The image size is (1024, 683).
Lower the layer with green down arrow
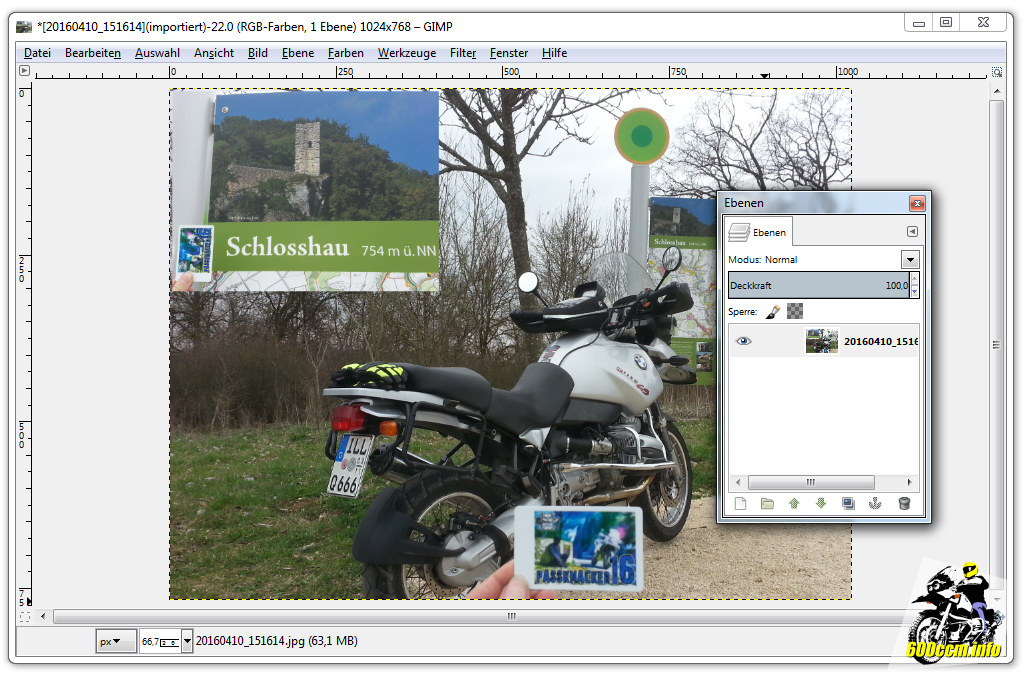pos(821,504)
